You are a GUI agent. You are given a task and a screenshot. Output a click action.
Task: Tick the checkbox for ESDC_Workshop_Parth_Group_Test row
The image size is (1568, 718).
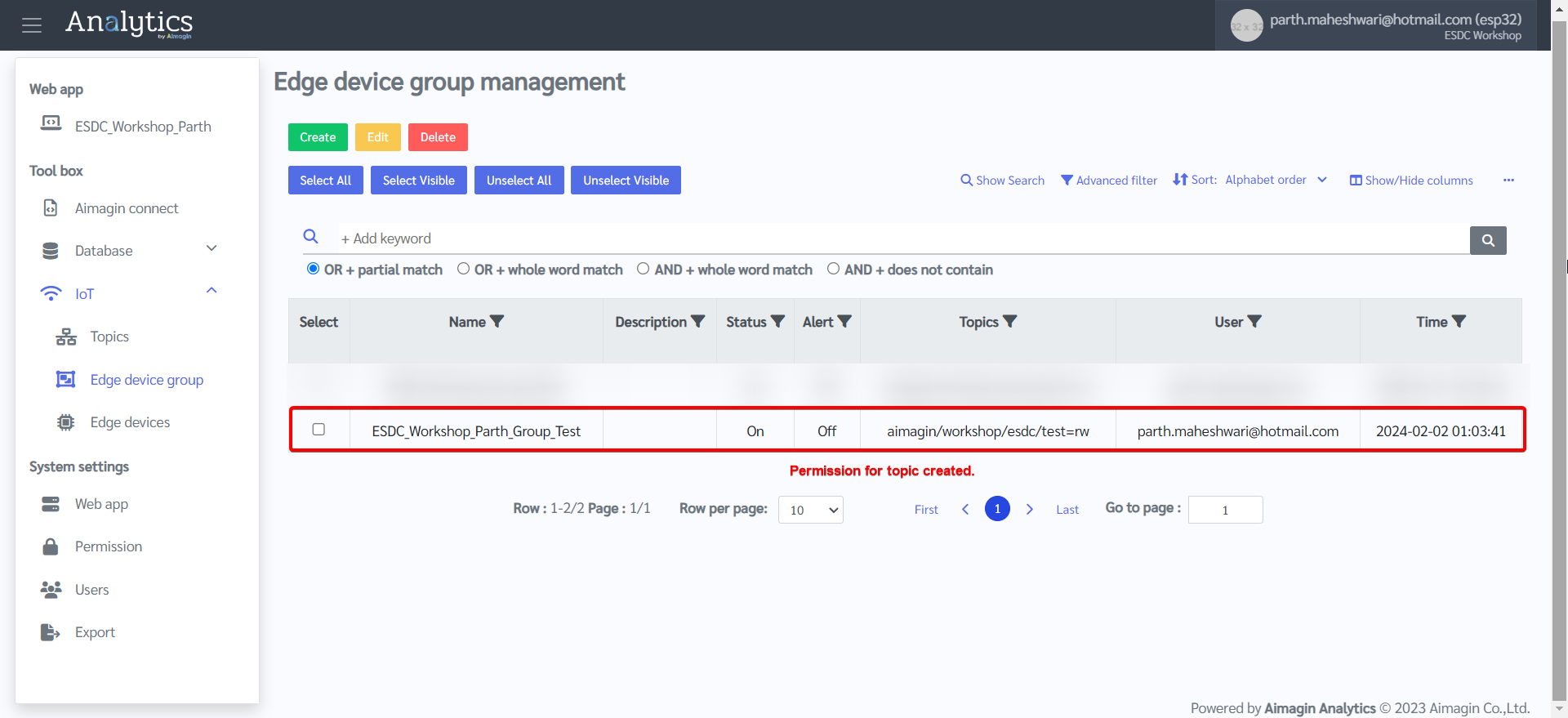pyautogui.click(x=318, y=430)
